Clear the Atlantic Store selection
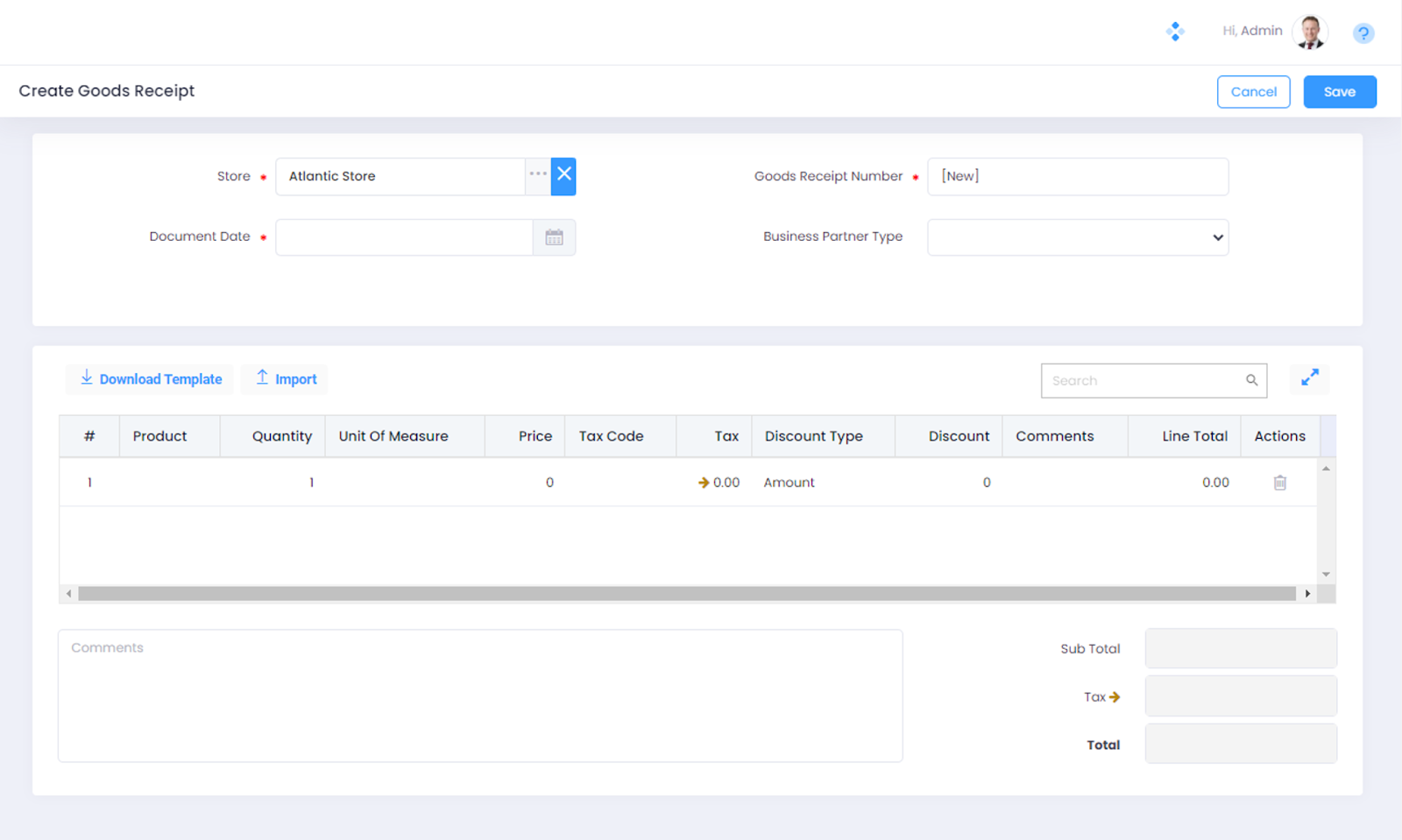Image resolution: width=1402 pixels, height=840 pixels. [x=563, y=176]
